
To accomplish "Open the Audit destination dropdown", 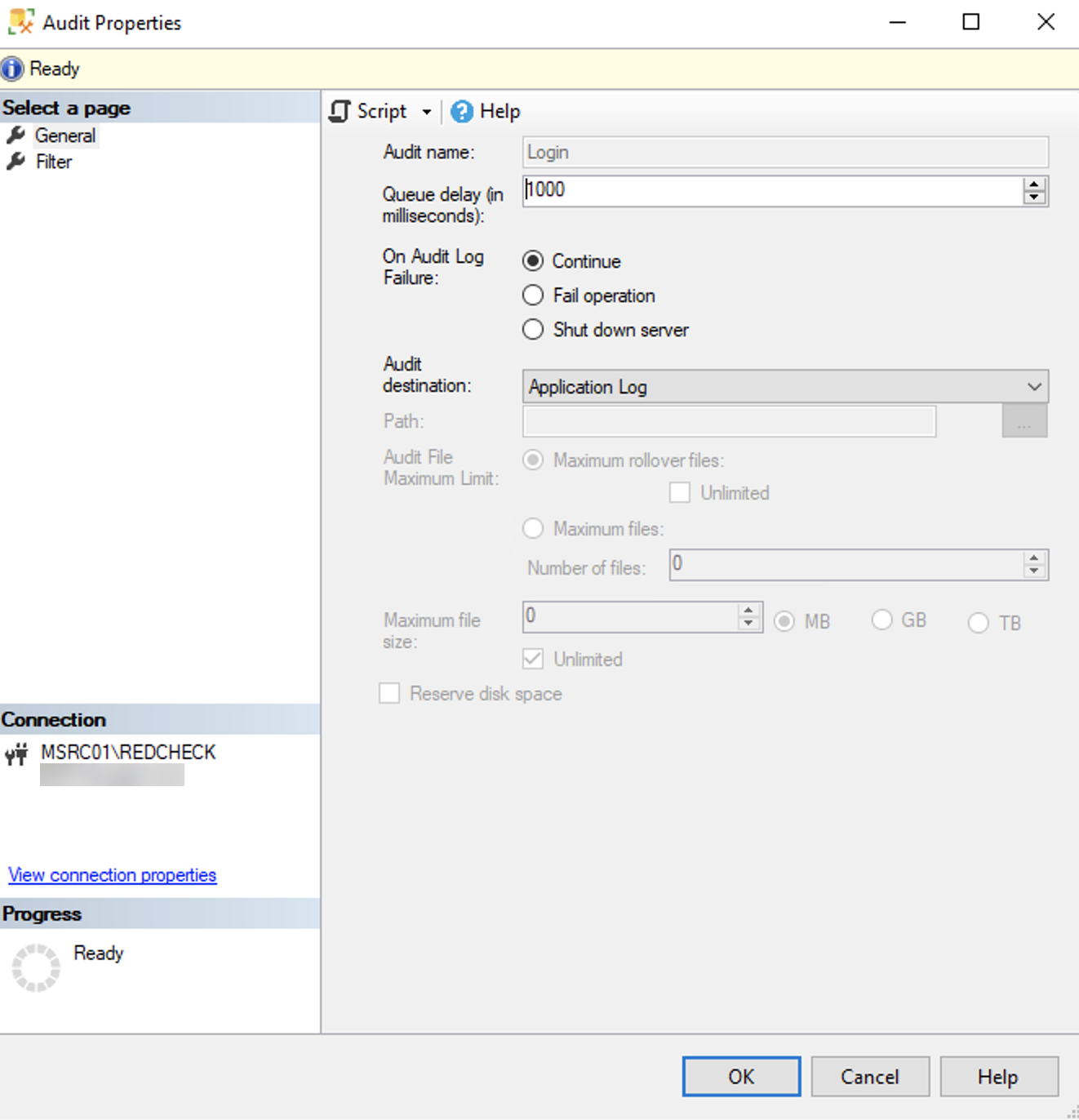I will click(x=1034, y=386).
